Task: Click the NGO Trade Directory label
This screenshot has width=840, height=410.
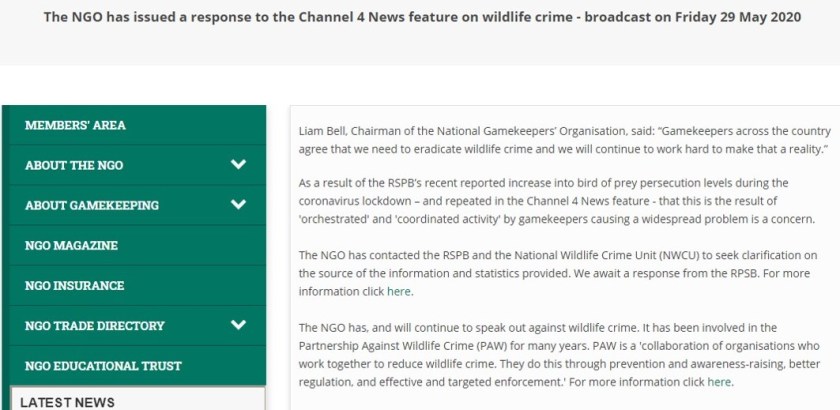Action: tap(95, 325)
